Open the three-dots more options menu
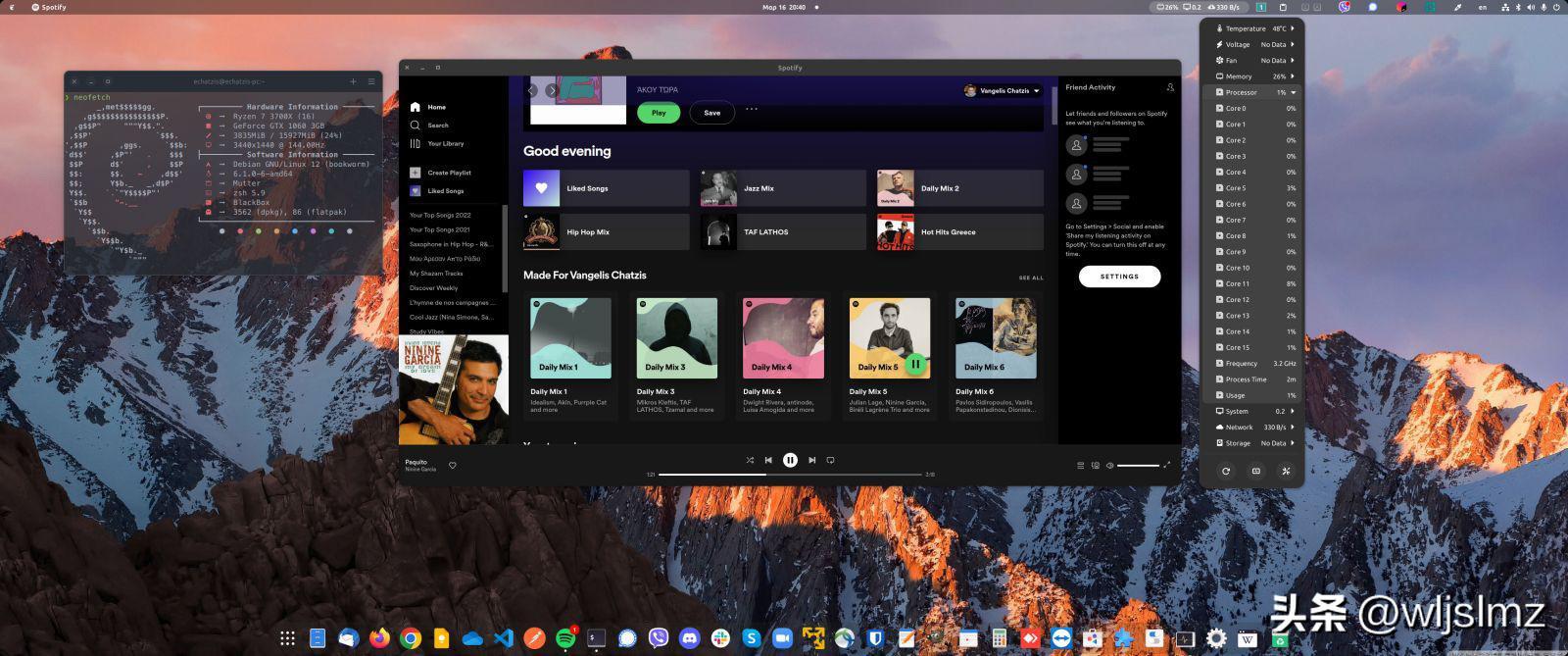The height and width of the screenshot is (656, 1568). [752, 110]
